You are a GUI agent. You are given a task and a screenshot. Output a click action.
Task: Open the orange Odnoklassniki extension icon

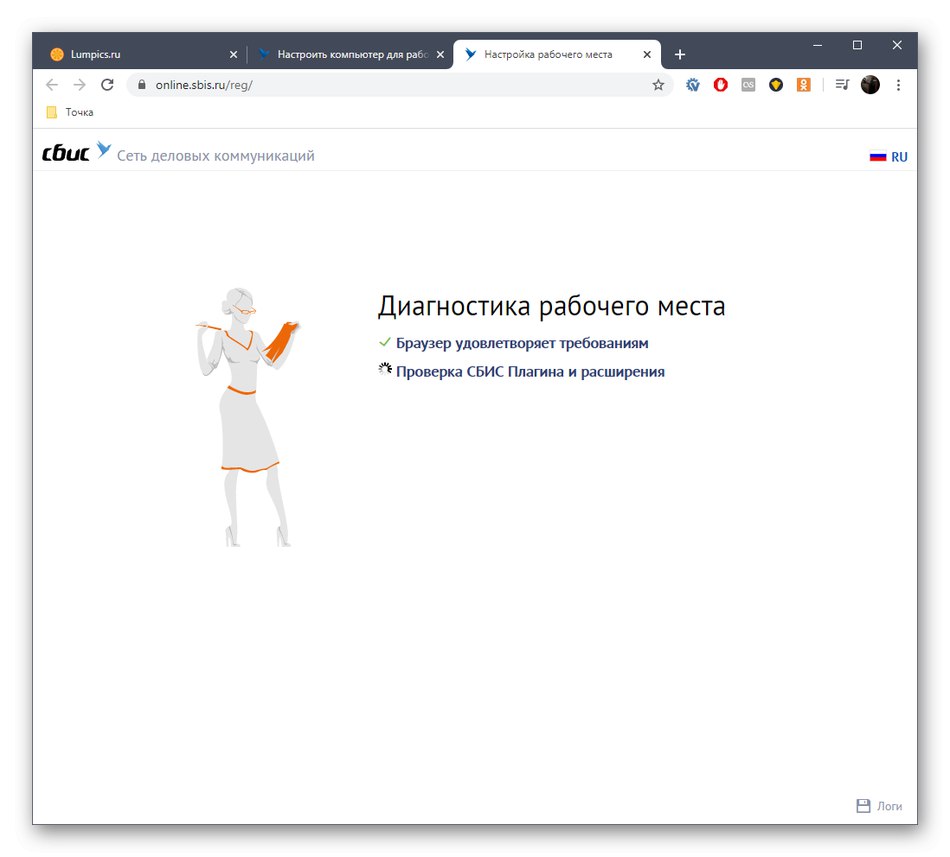pyautogui.click(x=803, y=85)
